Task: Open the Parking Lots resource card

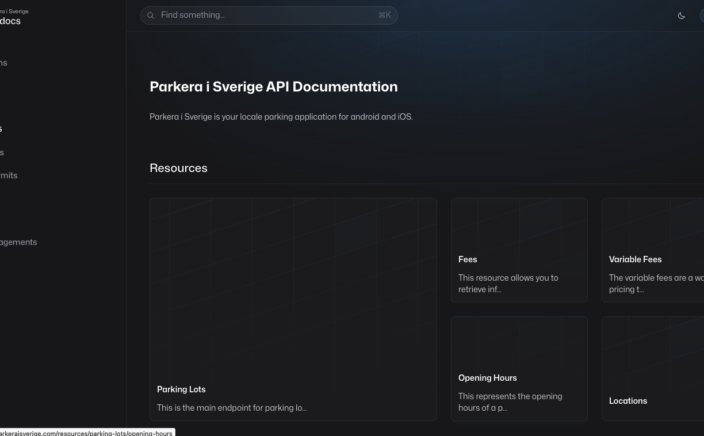Action: 292,308
